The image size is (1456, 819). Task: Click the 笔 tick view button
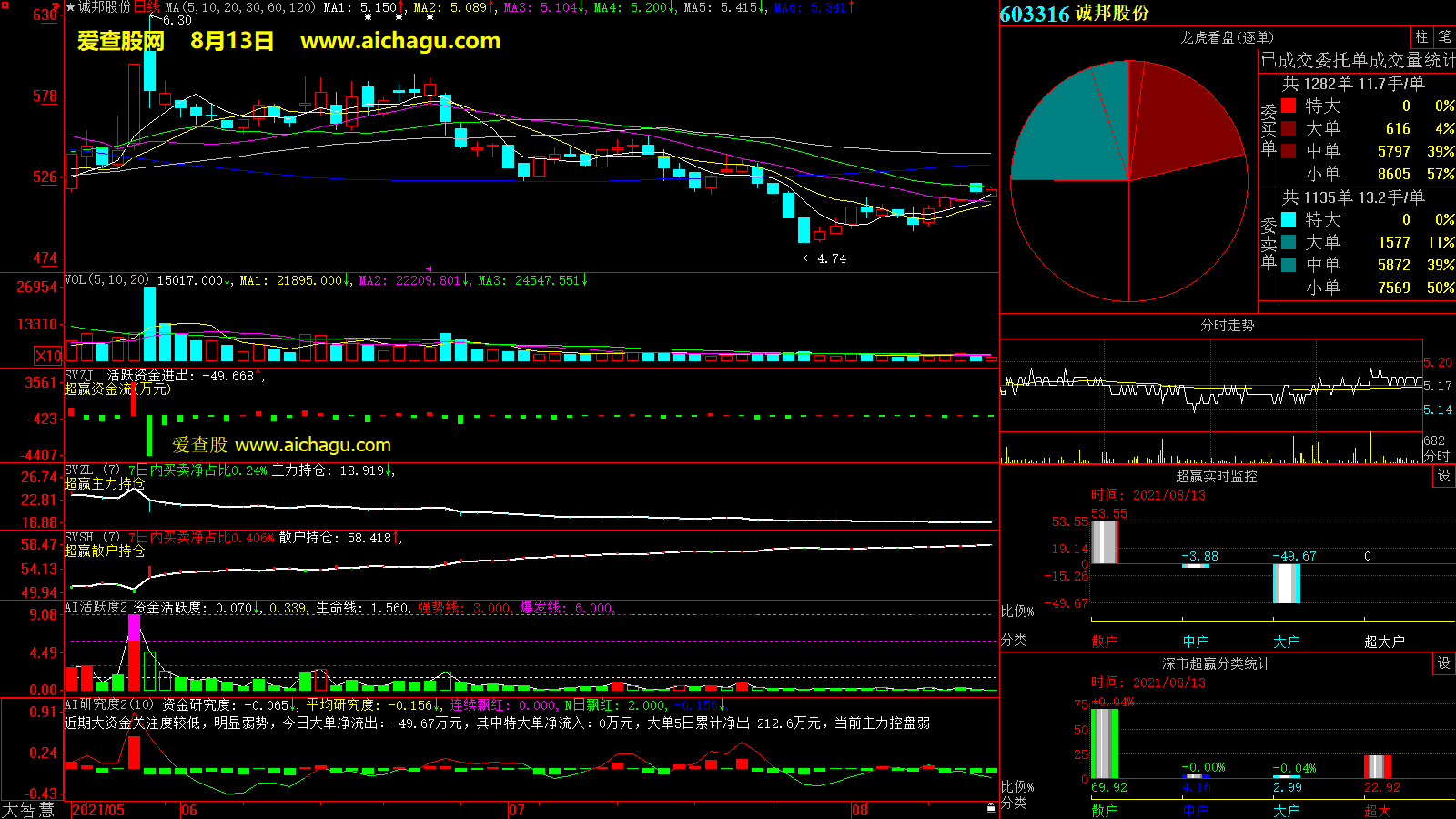point(1445,37)
